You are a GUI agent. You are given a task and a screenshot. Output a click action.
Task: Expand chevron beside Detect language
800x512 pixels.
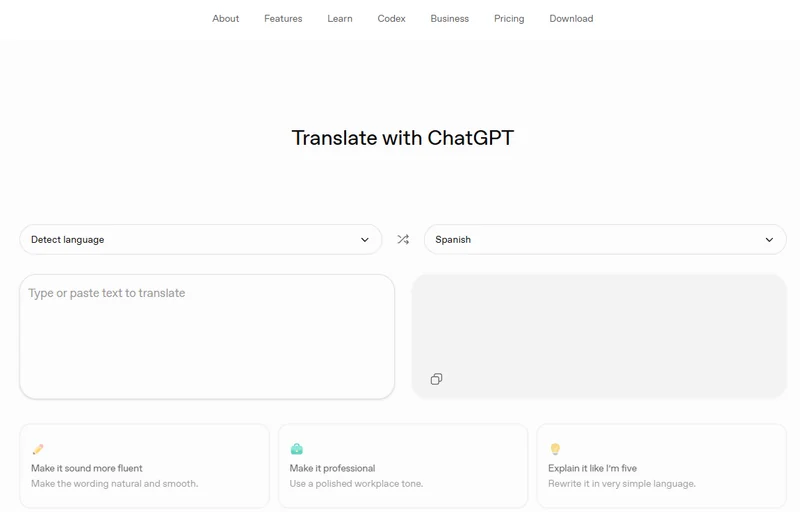click(x=365, y=240)
